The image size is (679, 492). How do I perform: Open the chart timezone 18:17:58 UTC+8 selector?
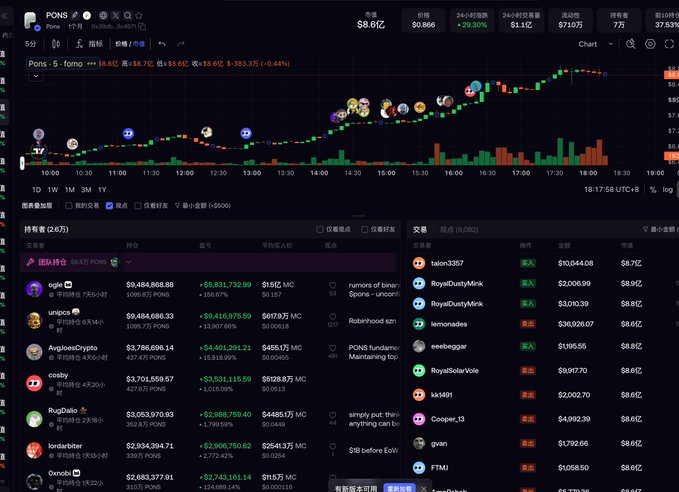[611, 190]
